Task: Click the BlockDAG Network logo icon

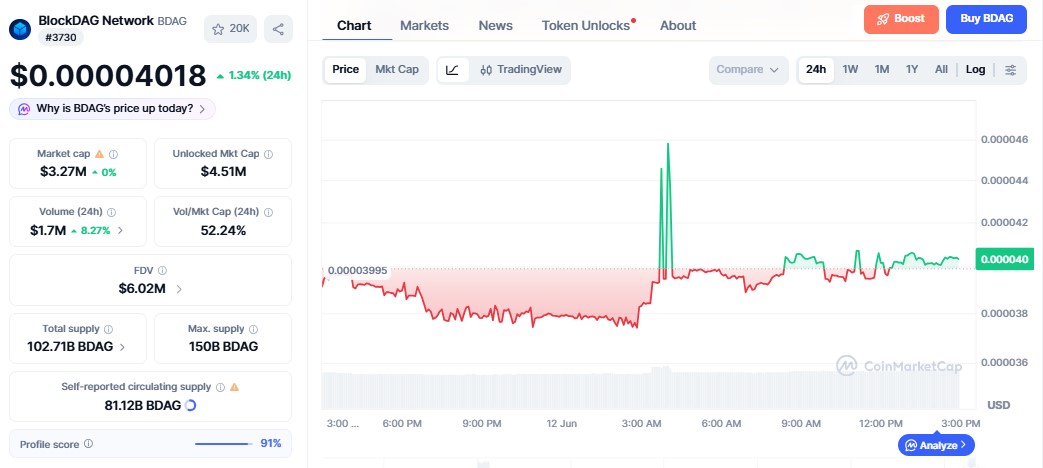Action: coord(20,30)
